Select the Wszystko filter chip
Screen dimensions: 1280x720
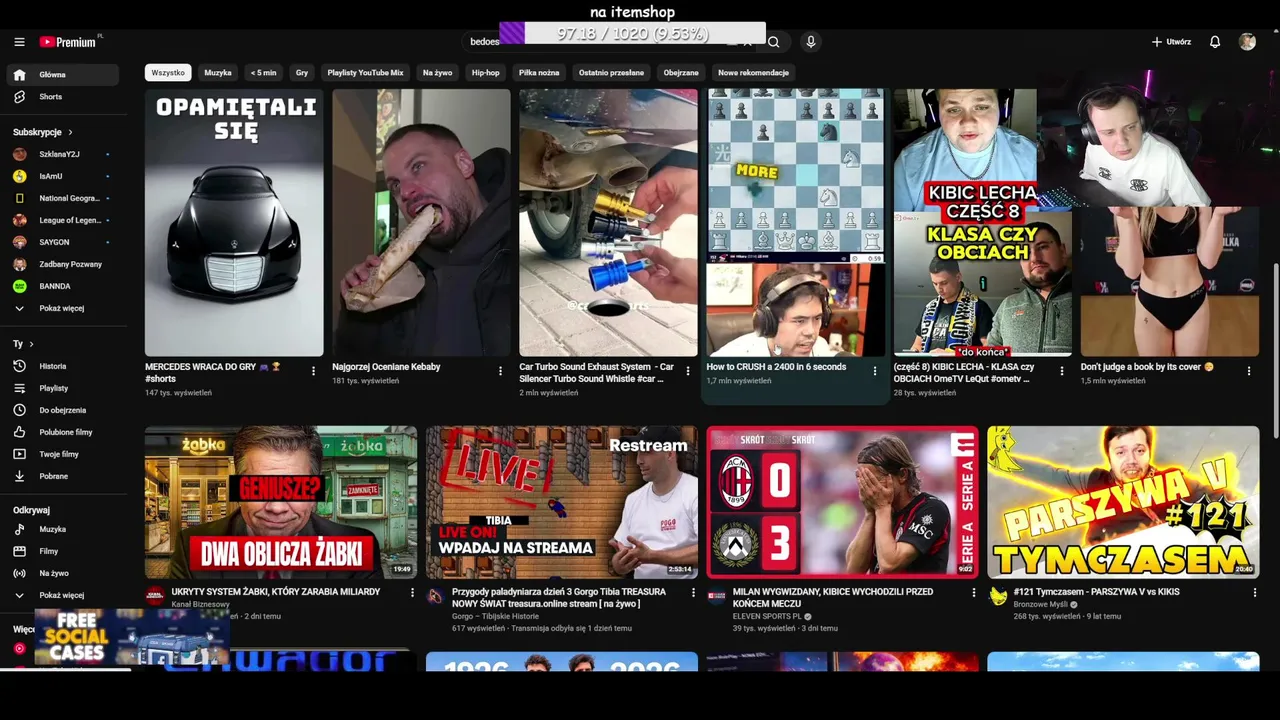pos(168,73)
